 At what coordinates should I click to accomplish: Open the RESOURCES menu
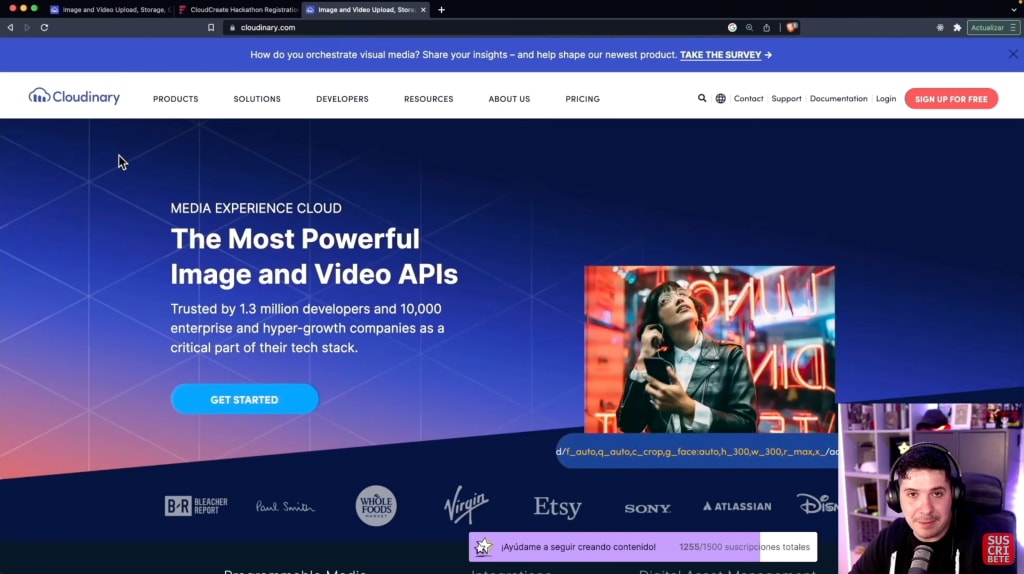[428, 99]
